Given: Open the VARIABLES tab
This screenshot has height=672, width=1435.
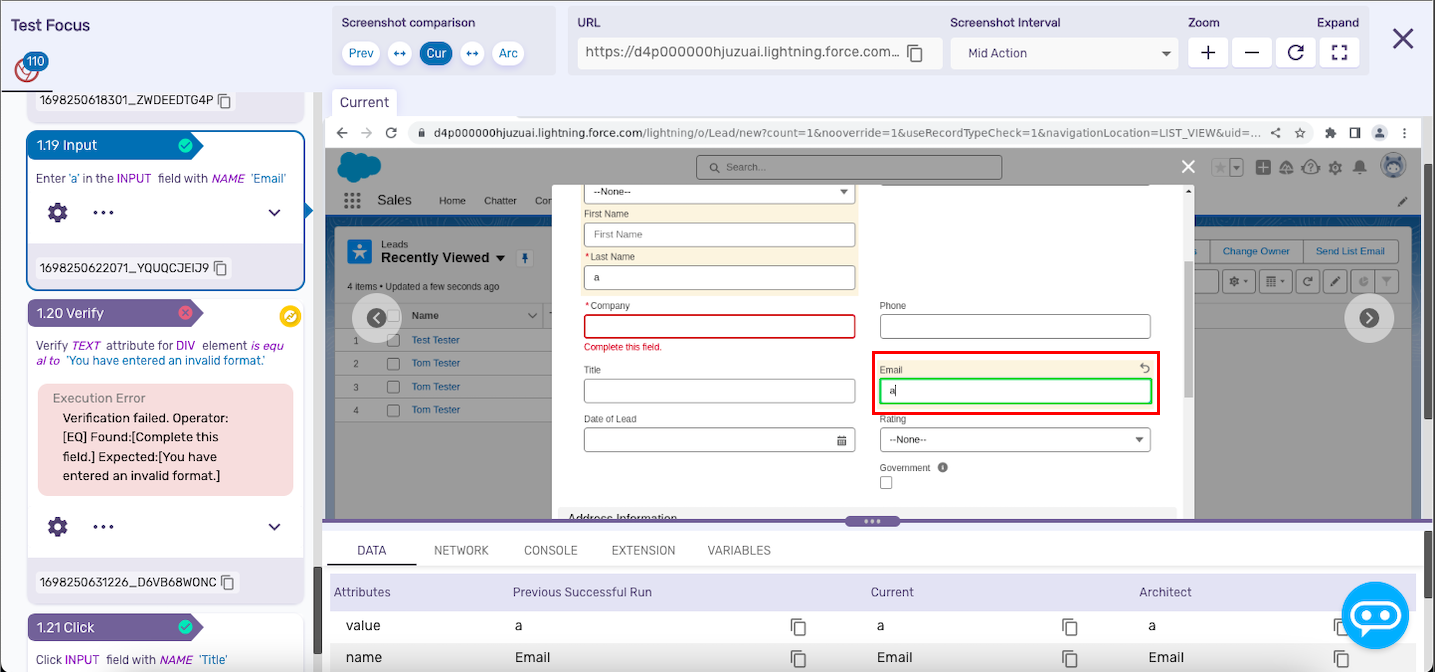Looking at the screenshot, I should coord(739,550).
